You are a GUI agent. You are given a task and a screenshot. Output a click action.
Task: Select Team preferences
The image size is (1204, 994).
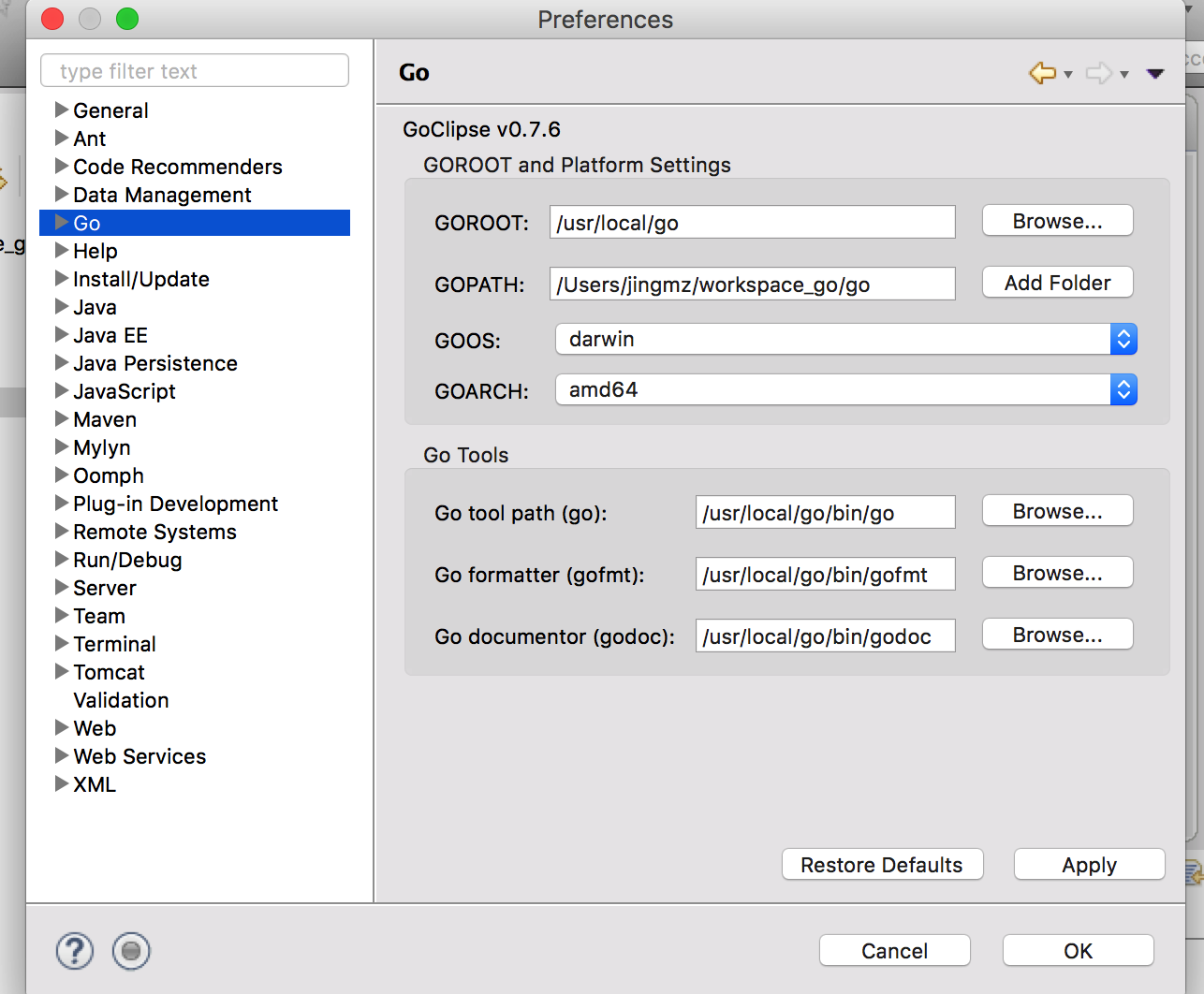(99, 616)
